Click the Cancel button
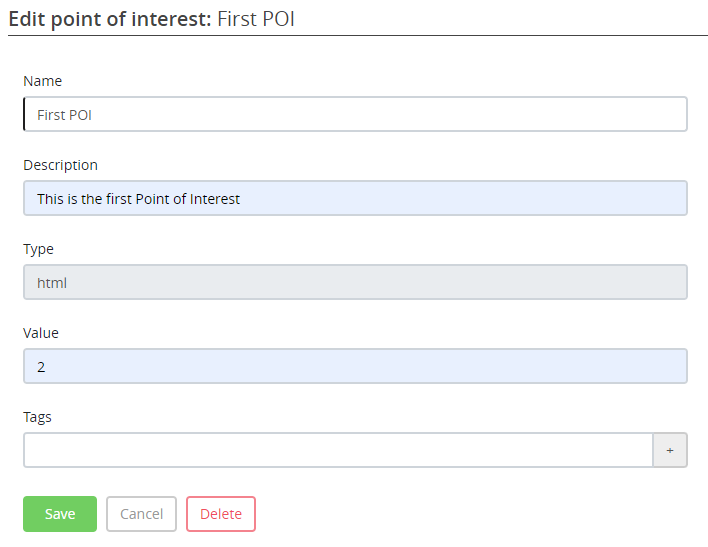The width and height of the screenshot is (708, 547). (141, 514)
